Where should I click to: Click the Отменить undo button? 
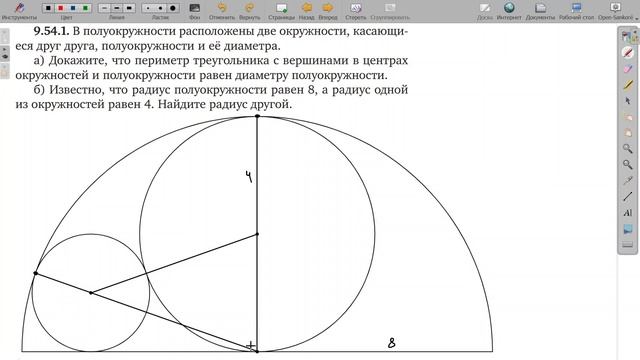click(222, 11)
